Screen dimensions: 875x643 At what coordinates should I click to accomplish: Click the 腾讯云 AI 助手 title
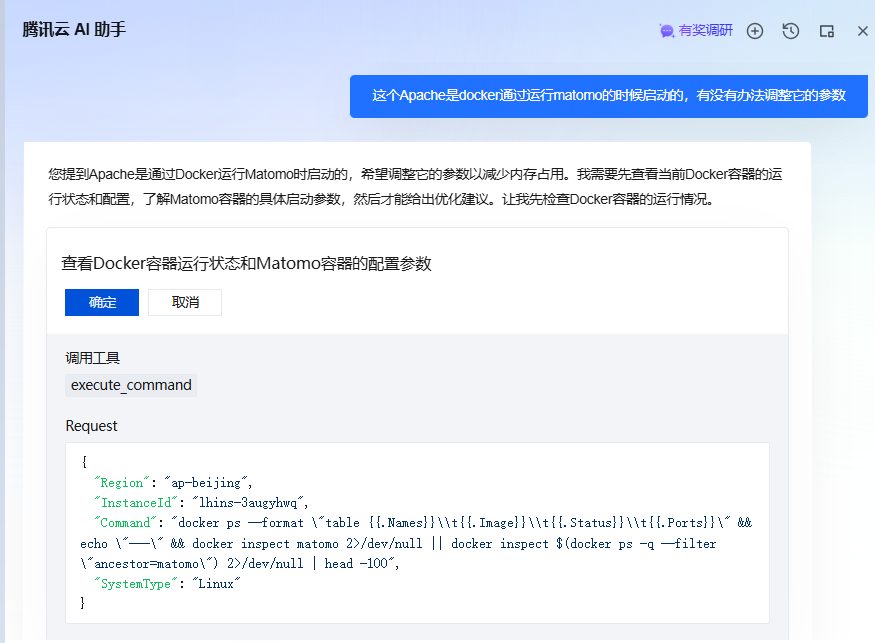(74, 30)
